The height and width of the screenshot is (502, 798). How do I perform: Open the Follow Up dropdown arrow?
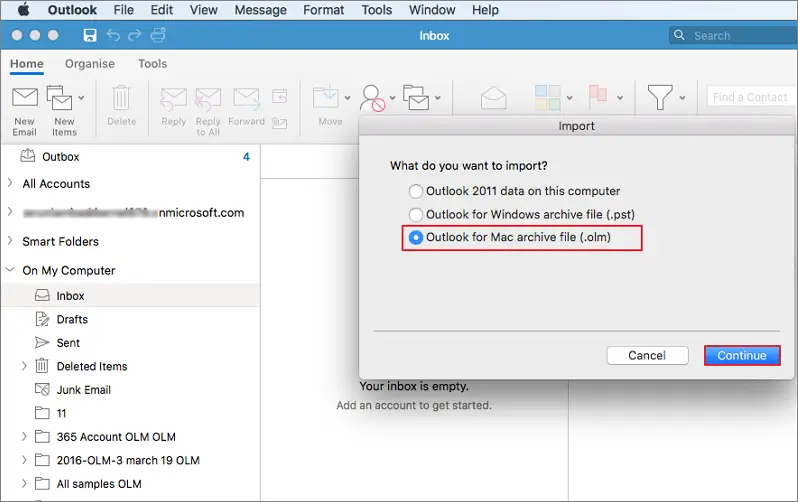click(620, 98)
